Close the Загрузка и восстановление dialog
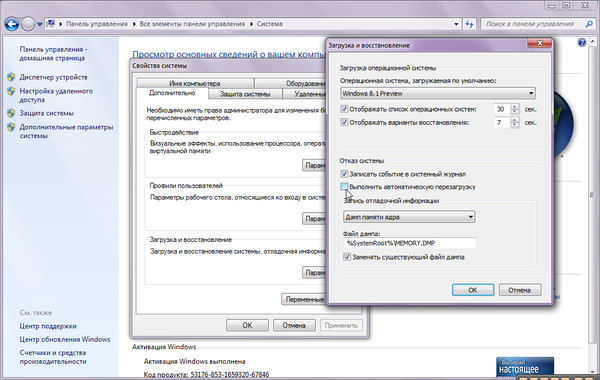The image size is (600, 380). [x=539, y=43]
